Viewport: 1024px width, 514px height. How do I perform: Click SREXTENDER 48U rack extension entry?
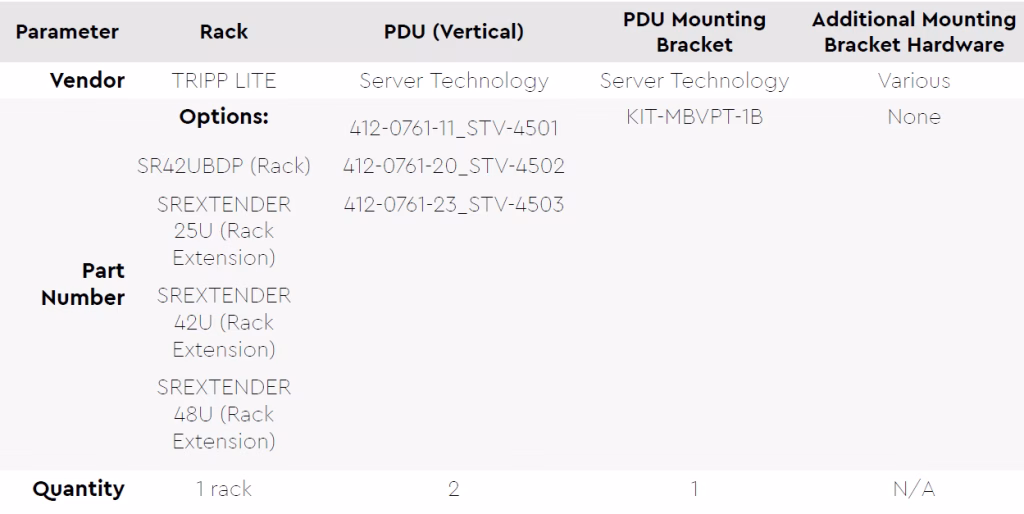point(224,414)
